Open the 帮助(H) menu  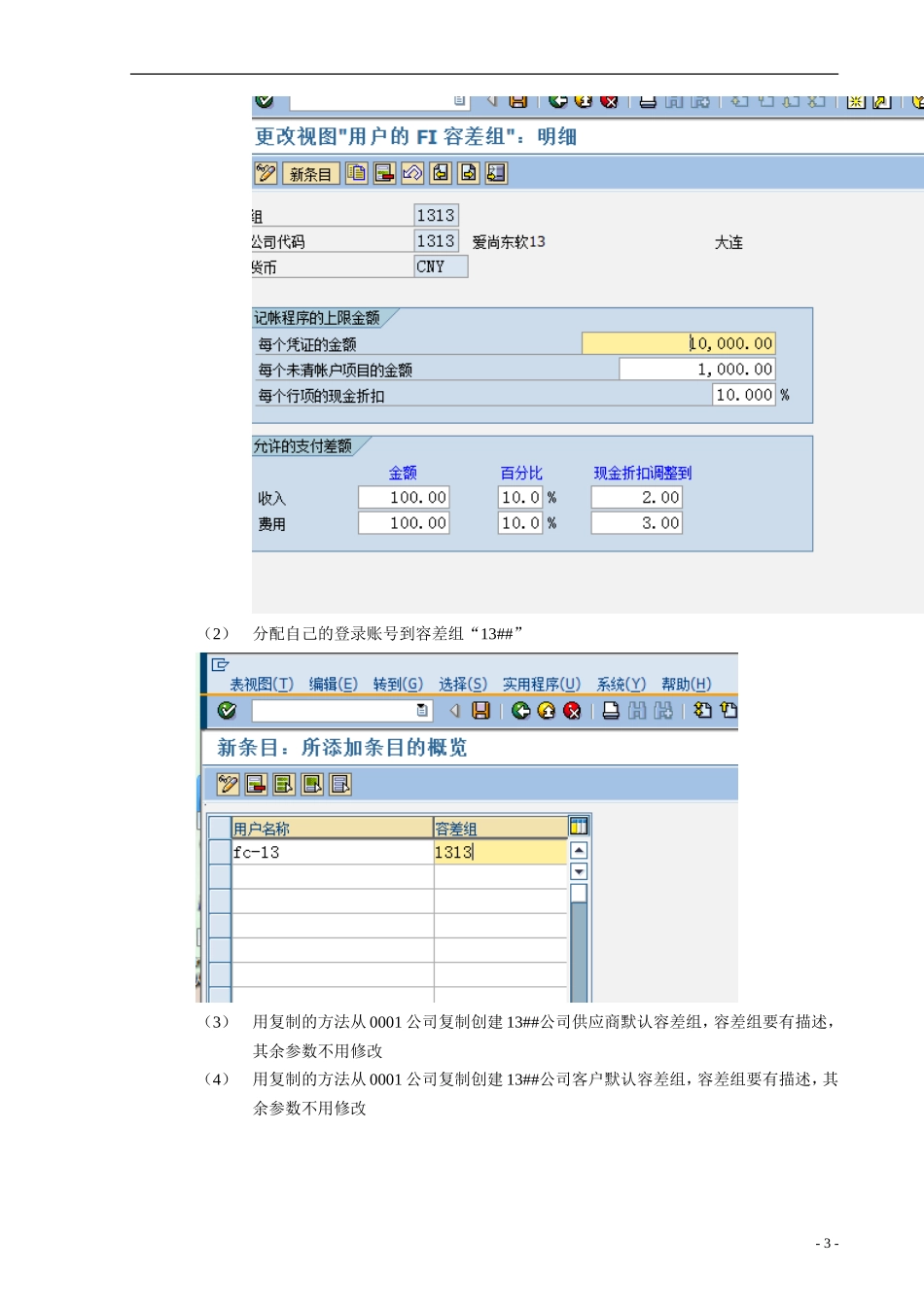pos(687,685)
